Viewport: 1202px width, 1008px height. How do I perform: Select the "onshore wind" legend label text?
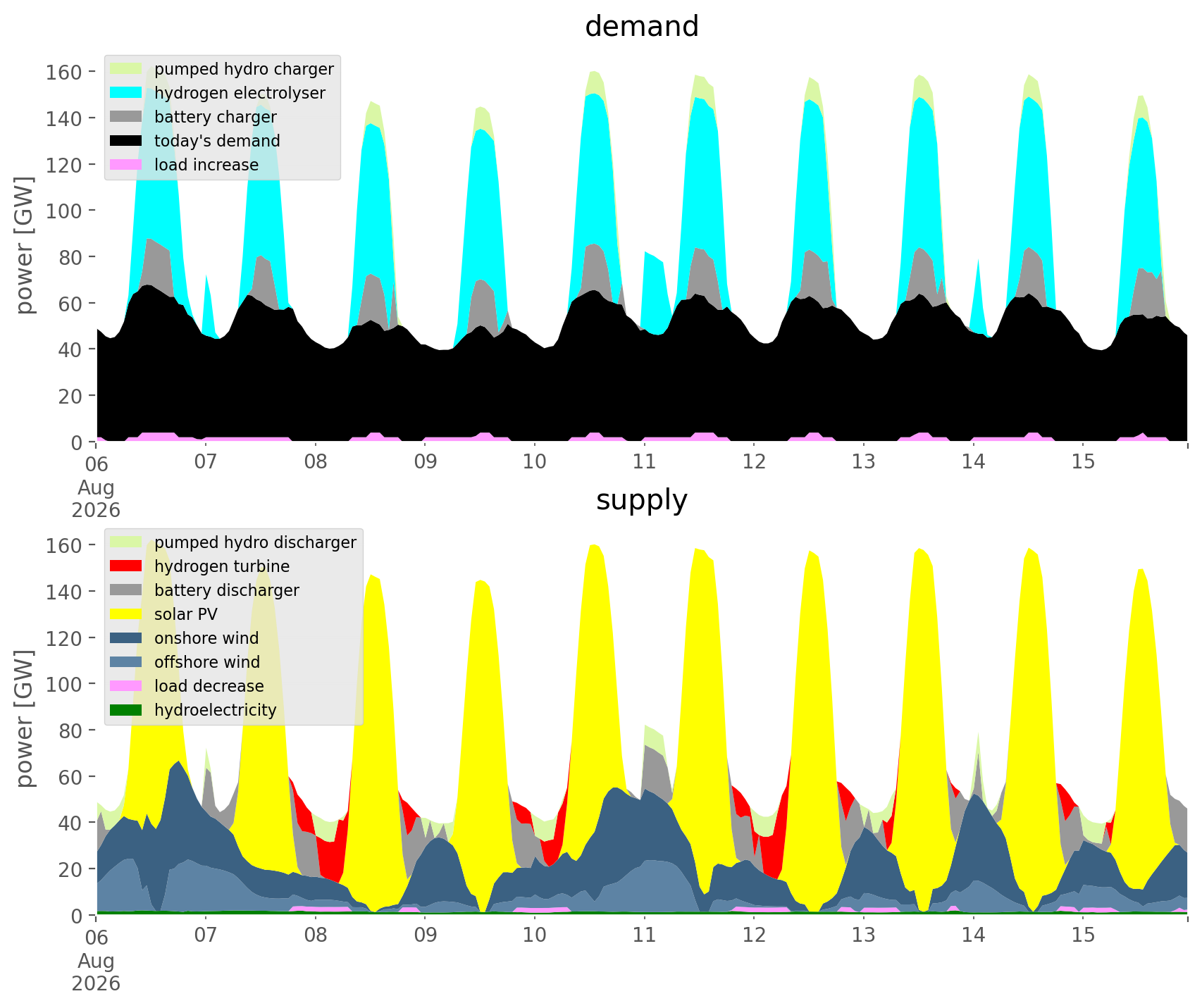click(x=206, y=638)
